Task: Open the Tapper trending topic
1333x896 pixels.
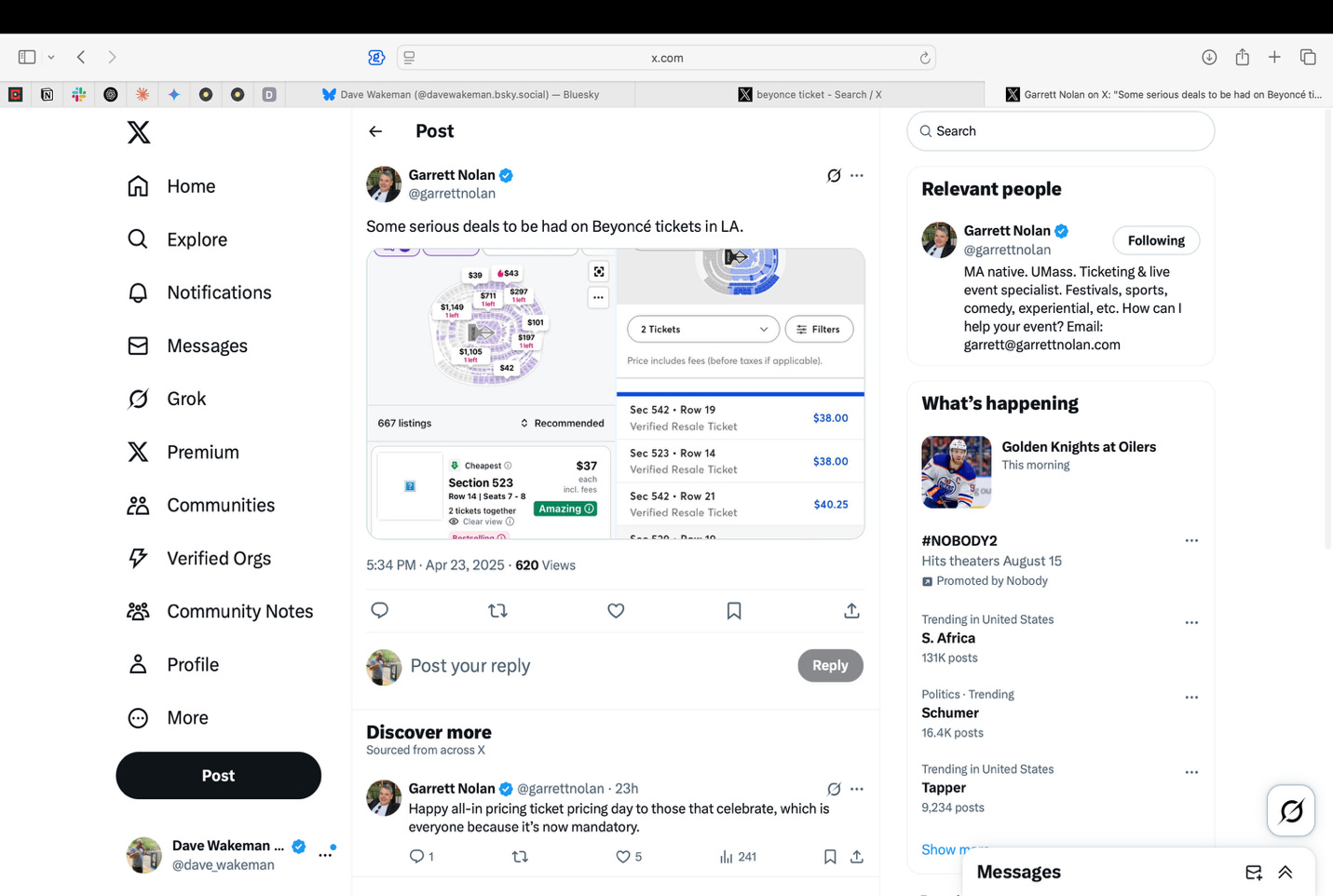Action: [944, 788]
